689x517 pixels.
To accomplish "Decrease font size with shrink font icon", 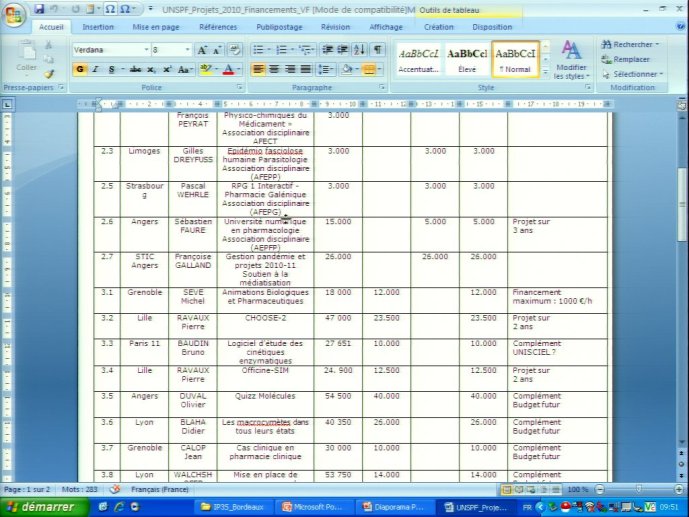I will tap(217, 50).
